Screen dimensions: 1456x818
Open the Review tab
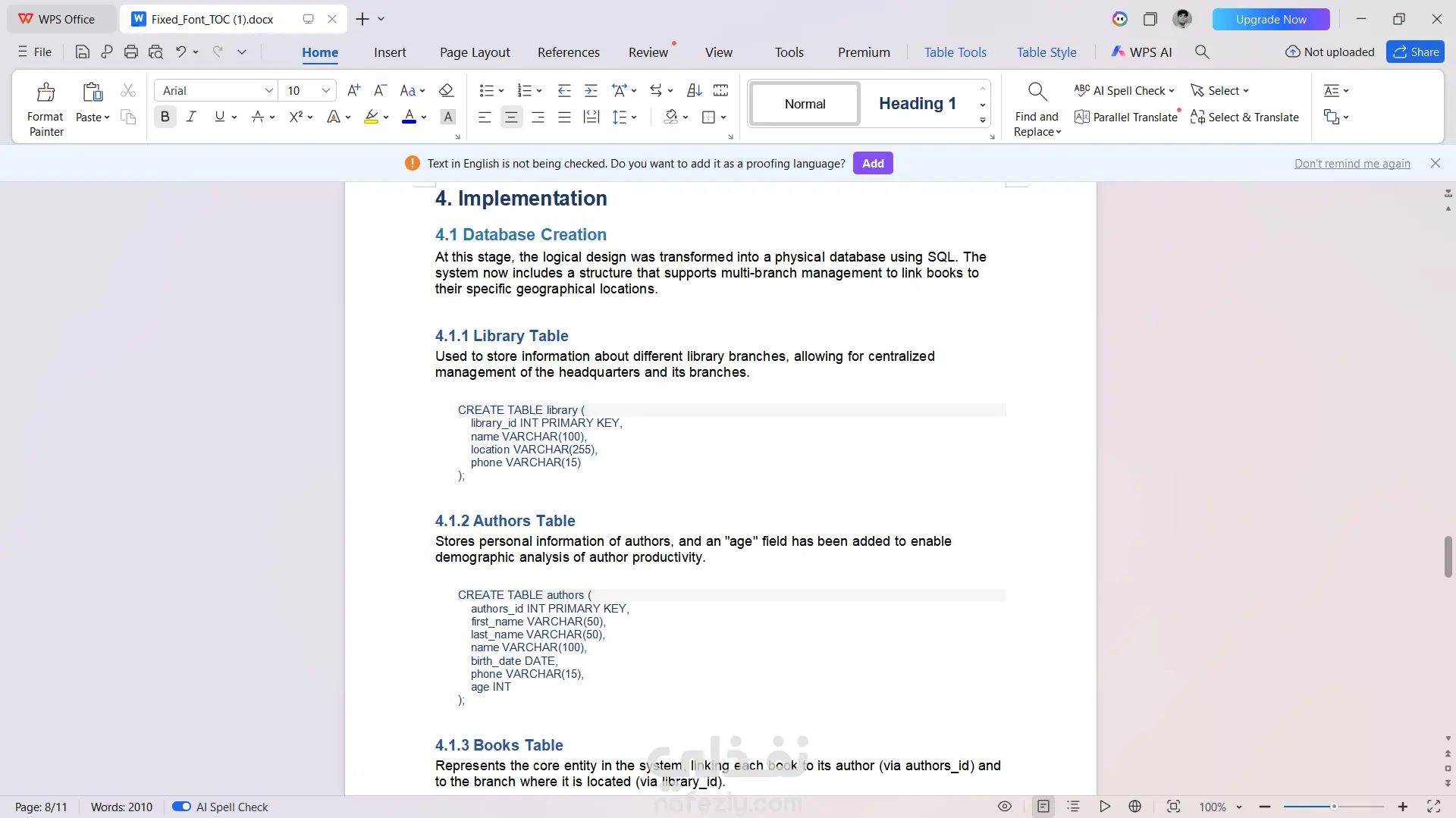[x=648, y=52]
